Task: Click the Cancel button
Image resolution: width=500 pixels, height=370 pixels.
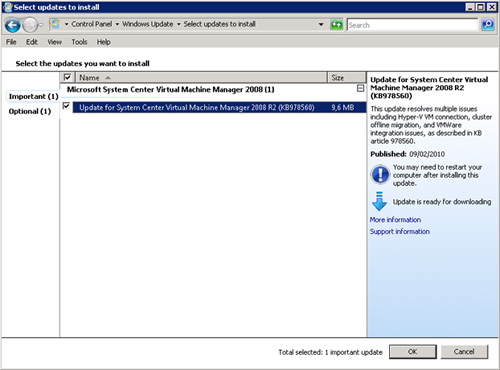Action: (x=464, y=352)
